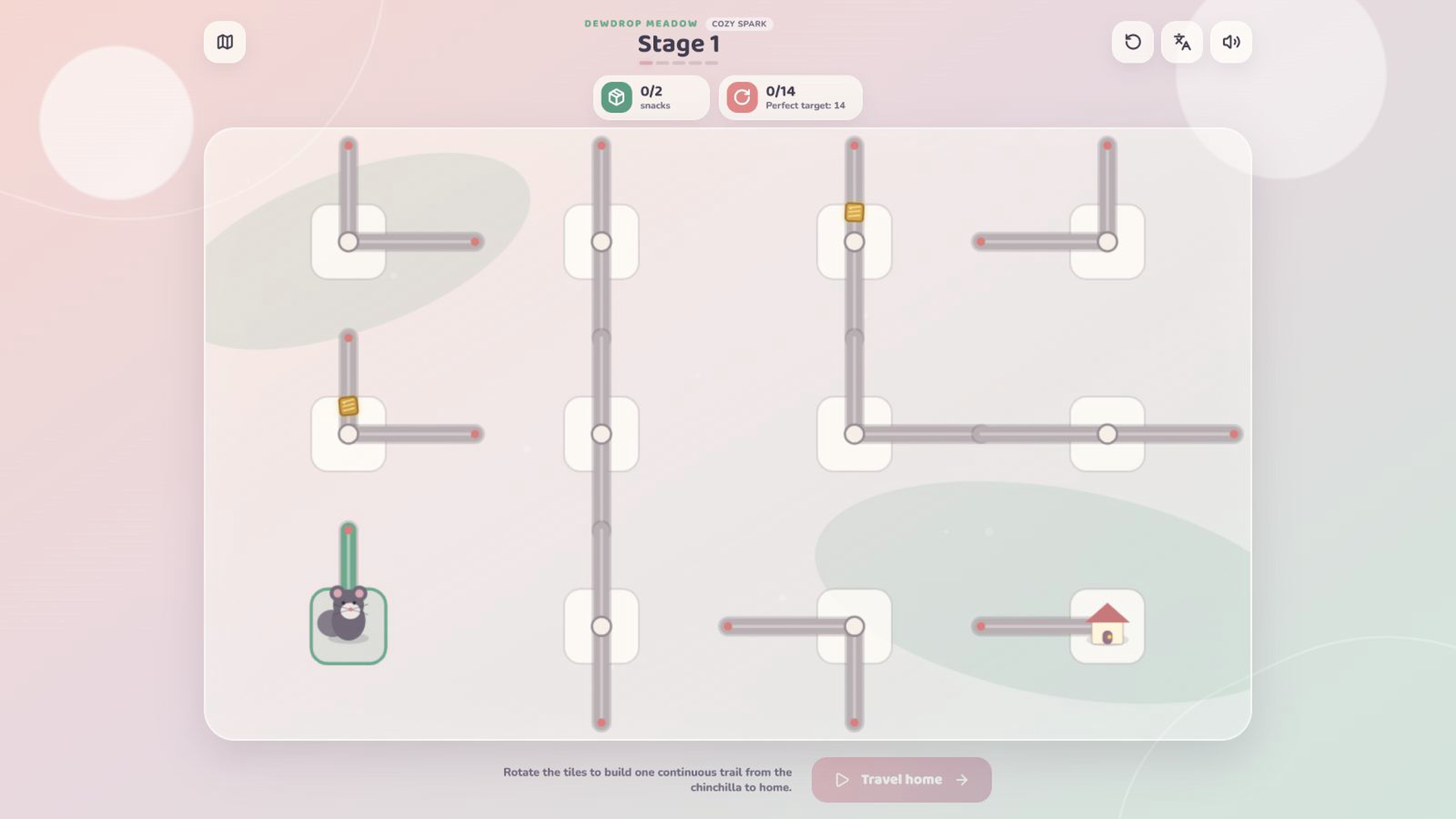Rotate the tile directly above the chinchilla
The image size is (1456, 819).
349,435
